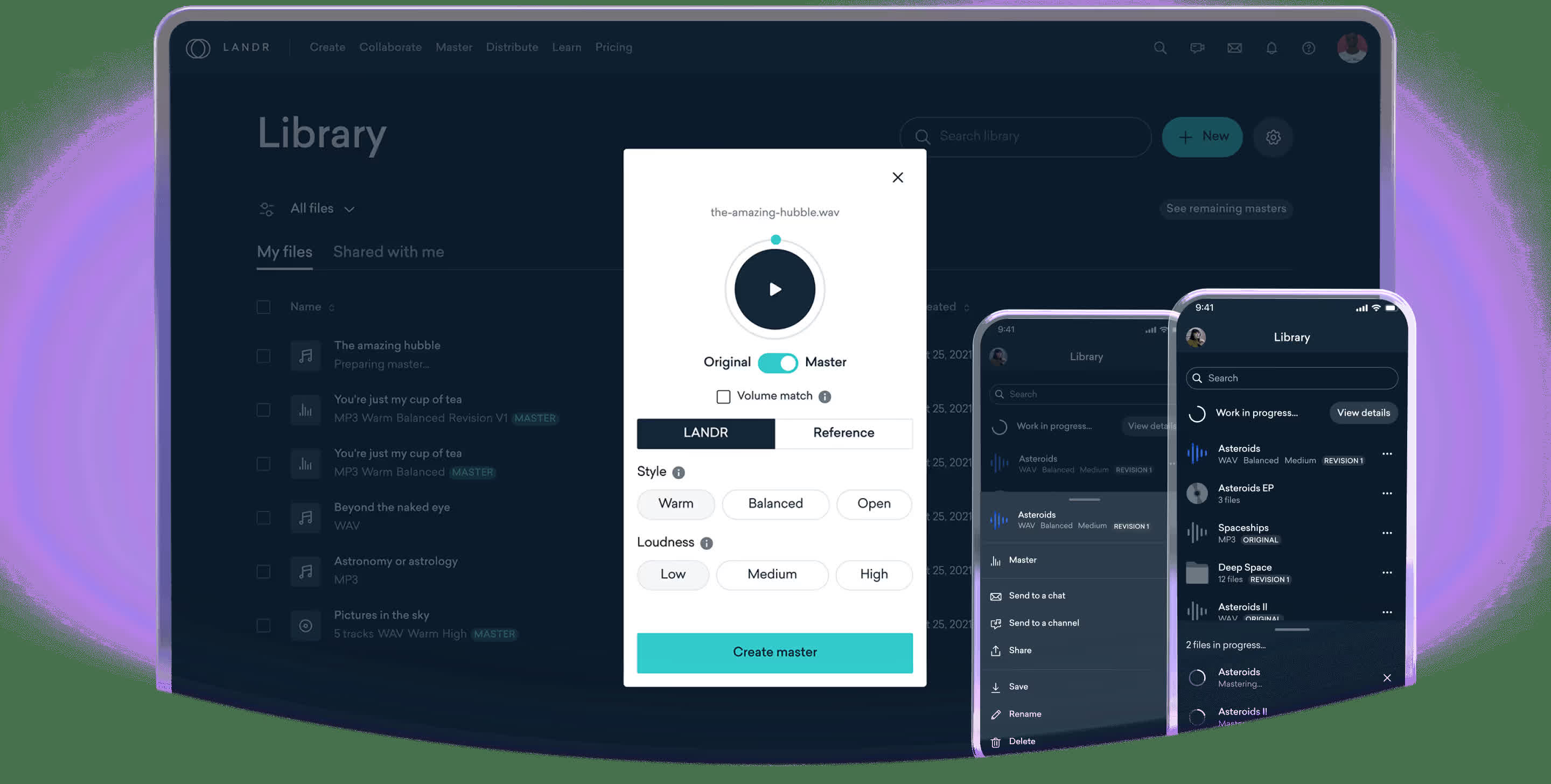Select Pictures in the sky checkbox
1551x784 pixels.
tap(263, 626)
